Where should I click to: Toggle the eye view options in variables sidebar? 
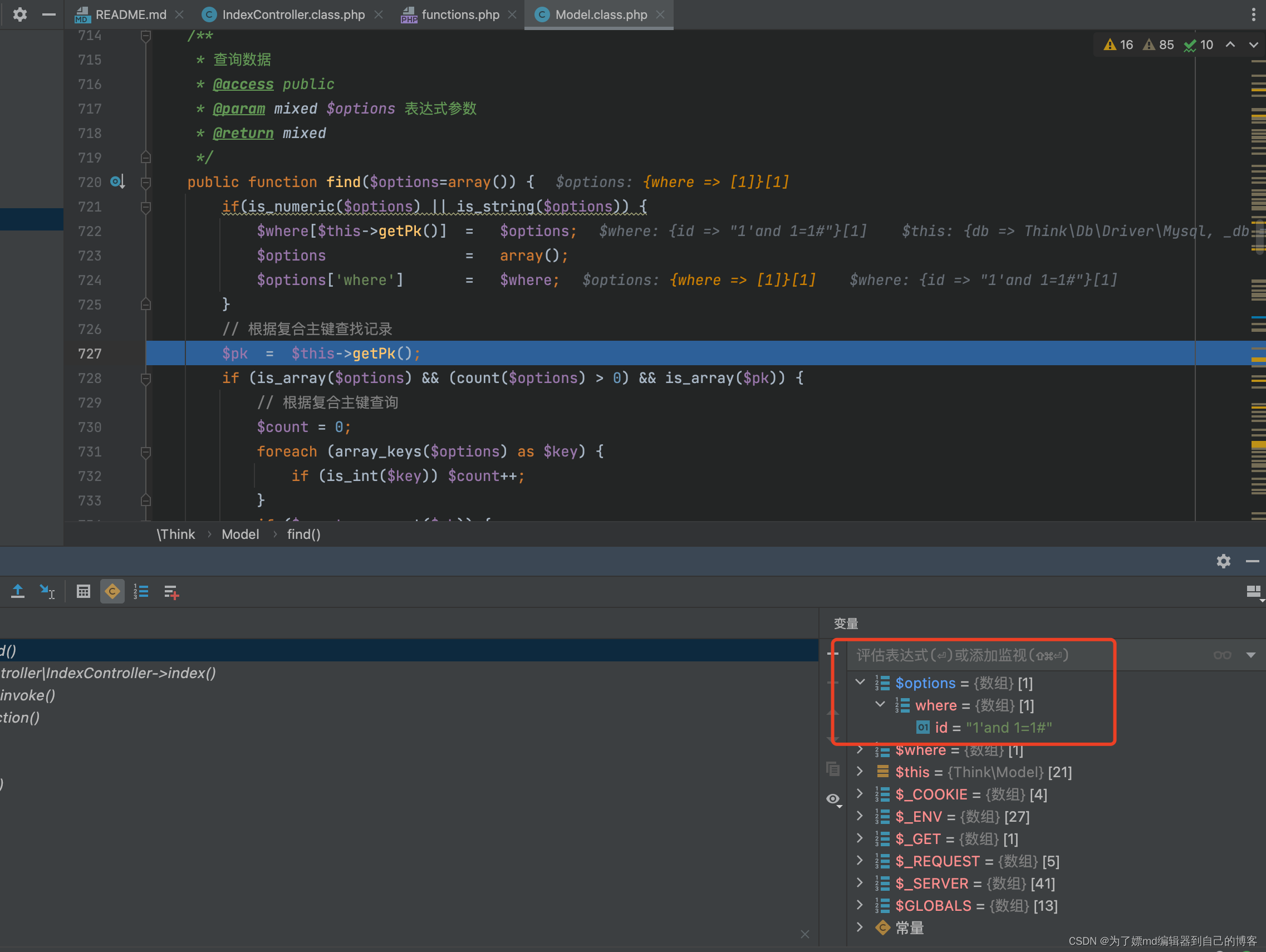834,798
